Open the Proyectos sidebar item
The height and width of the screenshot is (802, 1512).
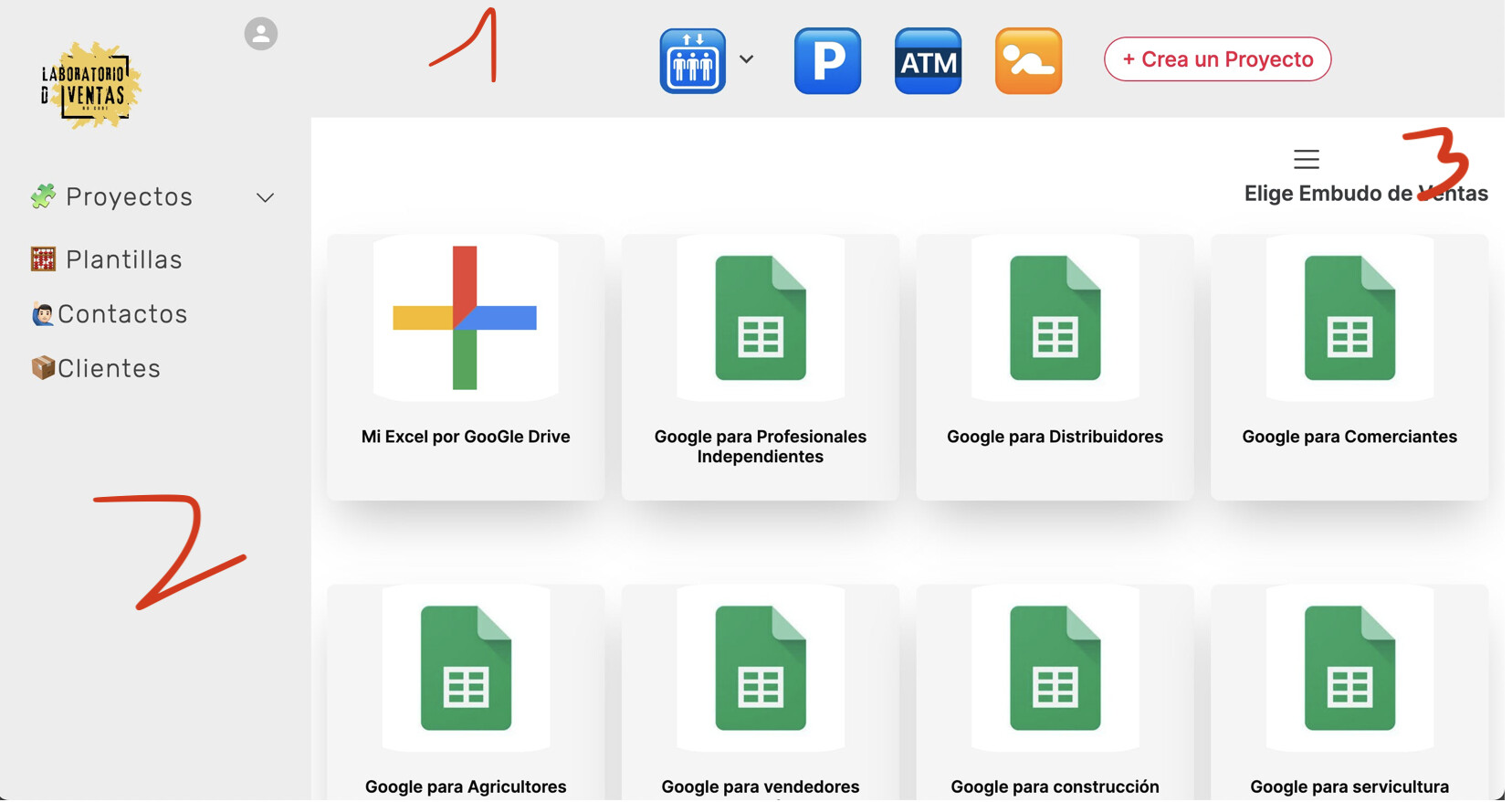click(129, 197)
